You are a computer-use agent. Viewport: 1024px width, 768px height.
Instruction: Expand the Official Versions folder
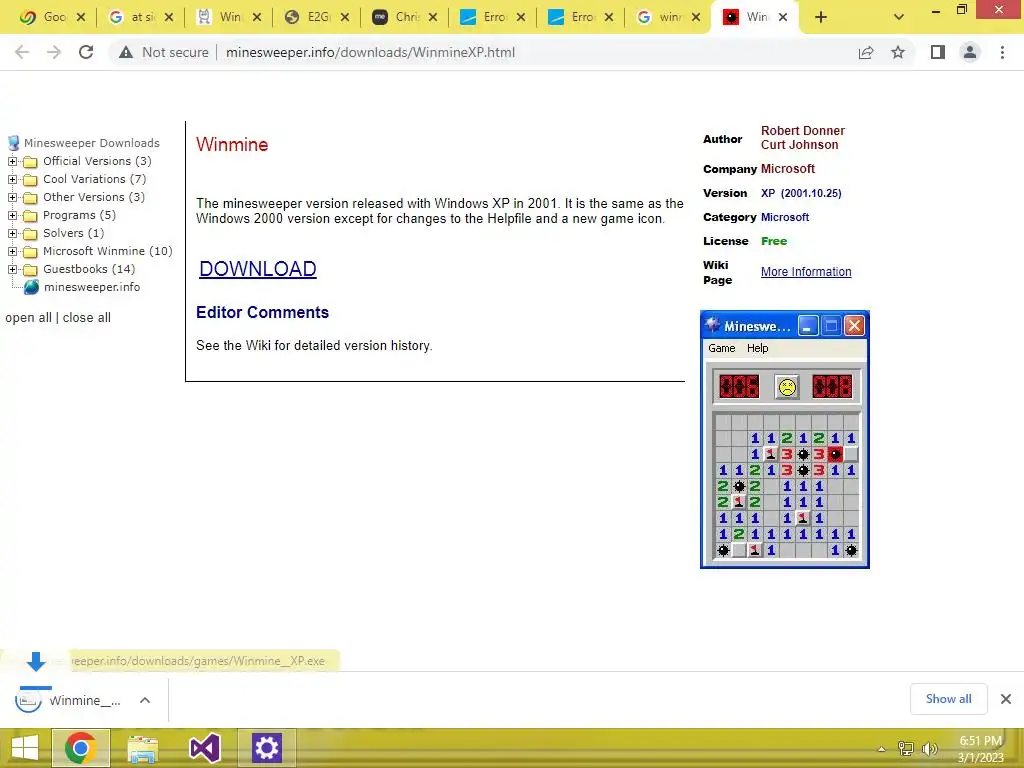pyautogui.click(x=12, y=161)
